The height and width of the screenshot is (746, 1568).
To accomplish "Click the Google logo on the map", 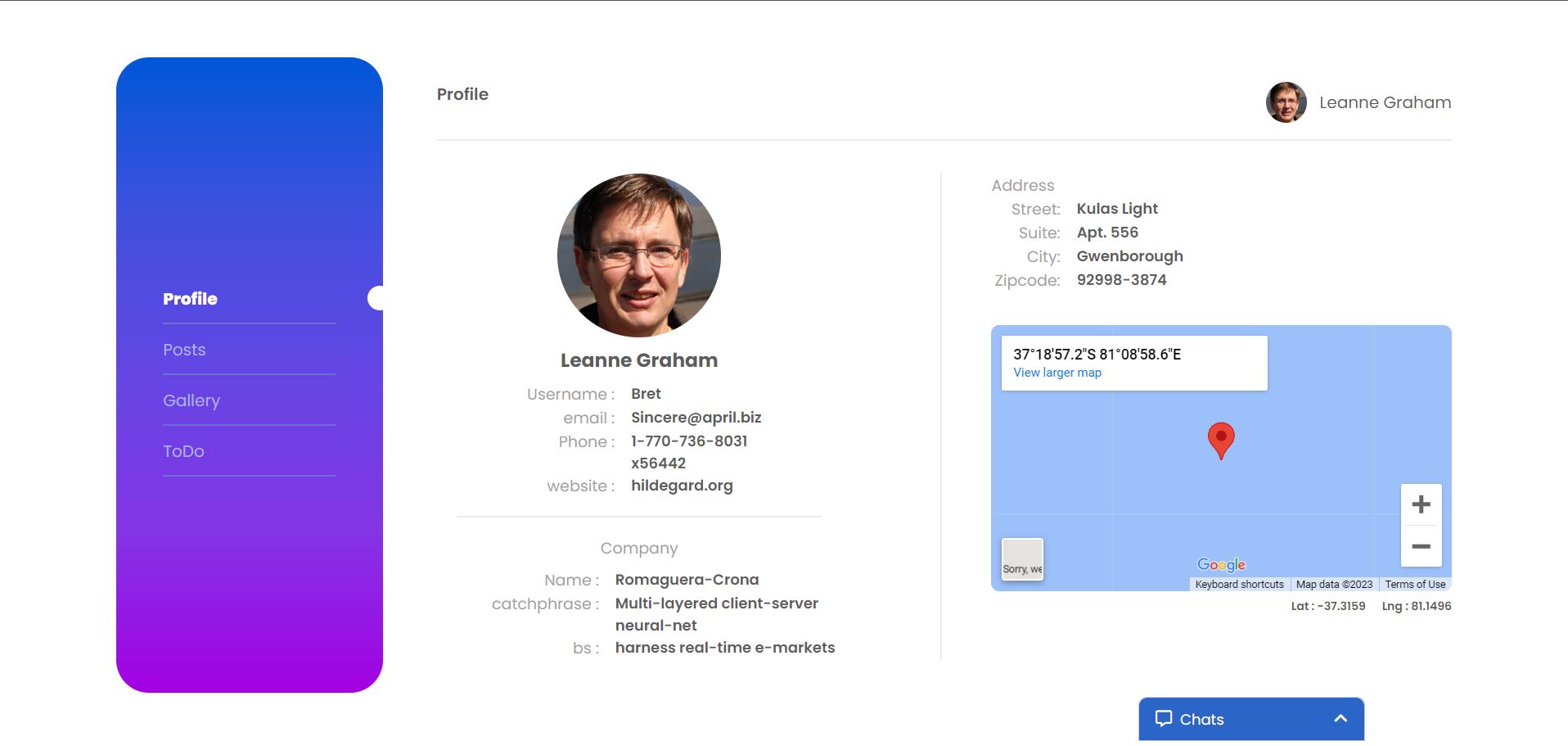I will coord(1221,564).
